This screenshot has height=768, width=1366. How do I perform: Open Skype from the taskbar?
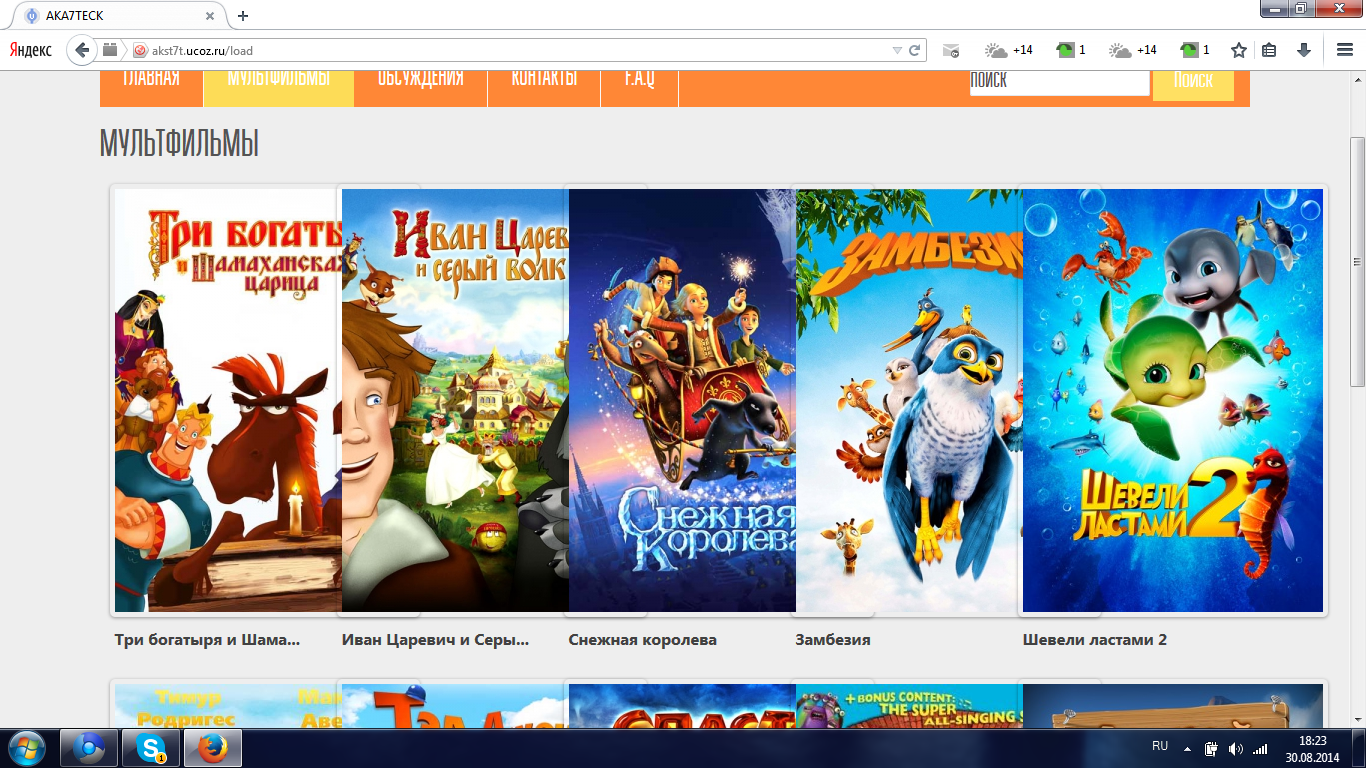151,748
